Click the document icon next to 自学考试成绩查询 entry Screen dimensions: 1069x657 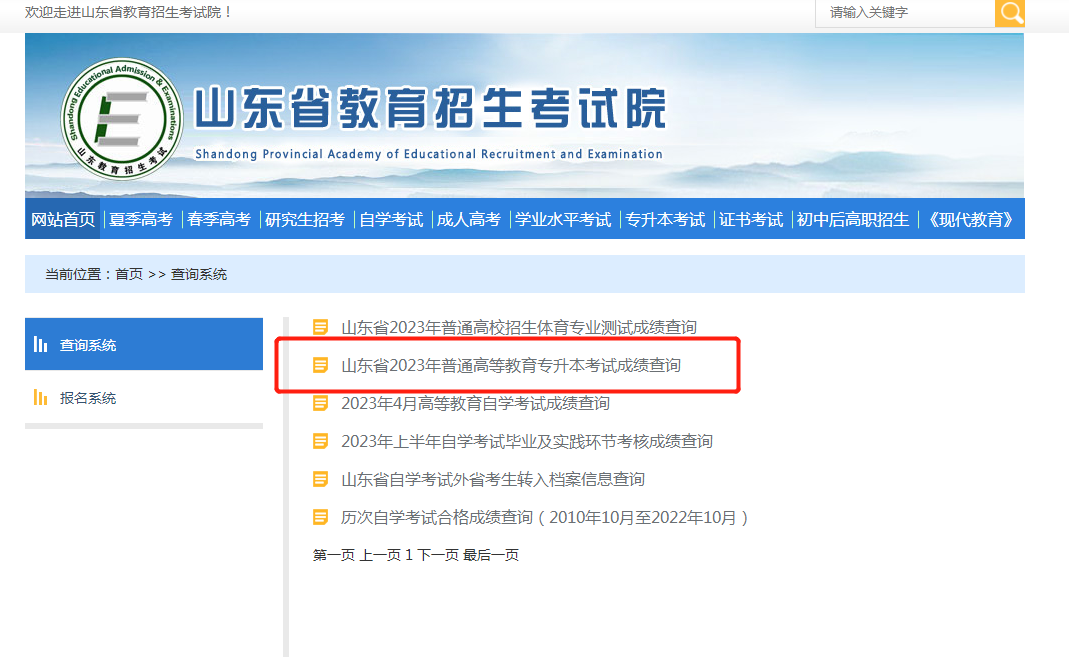(x=320, y=404)
